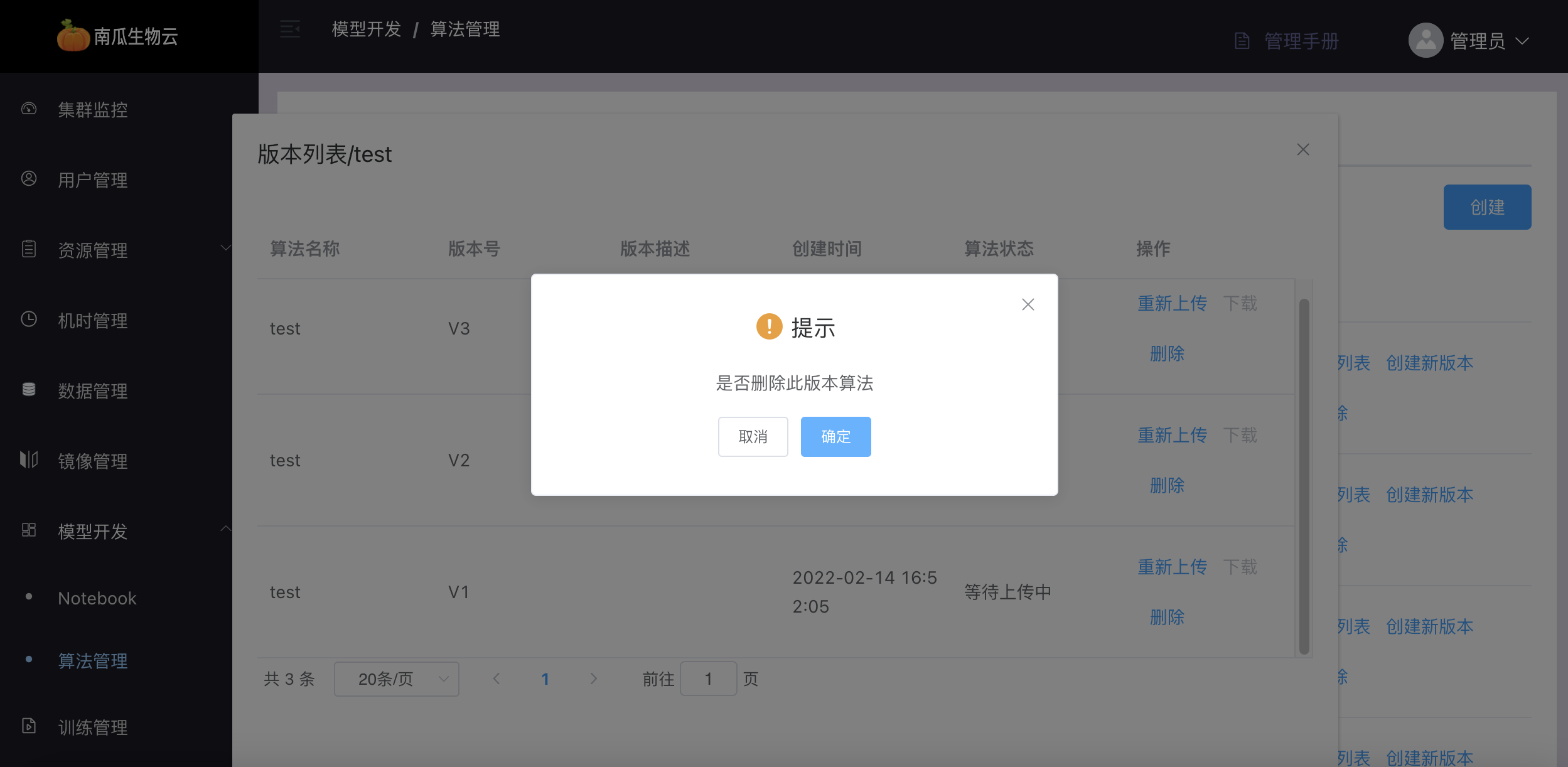Select Notebook submenu item
The image size is (1568, 767).
[x=97, y=598]
